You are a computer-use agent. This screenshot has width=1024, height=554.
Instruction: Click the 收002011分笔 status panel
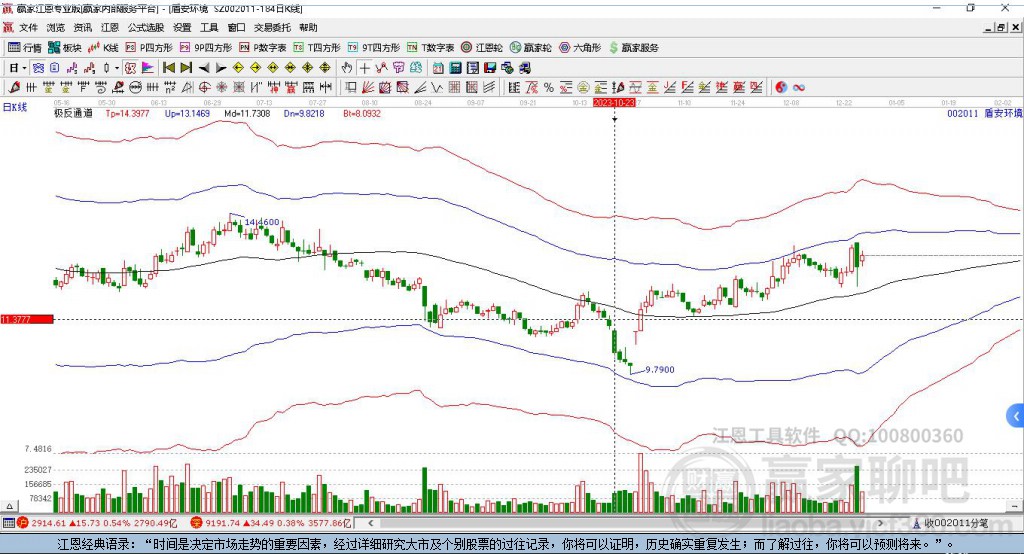tap(951, 523)
